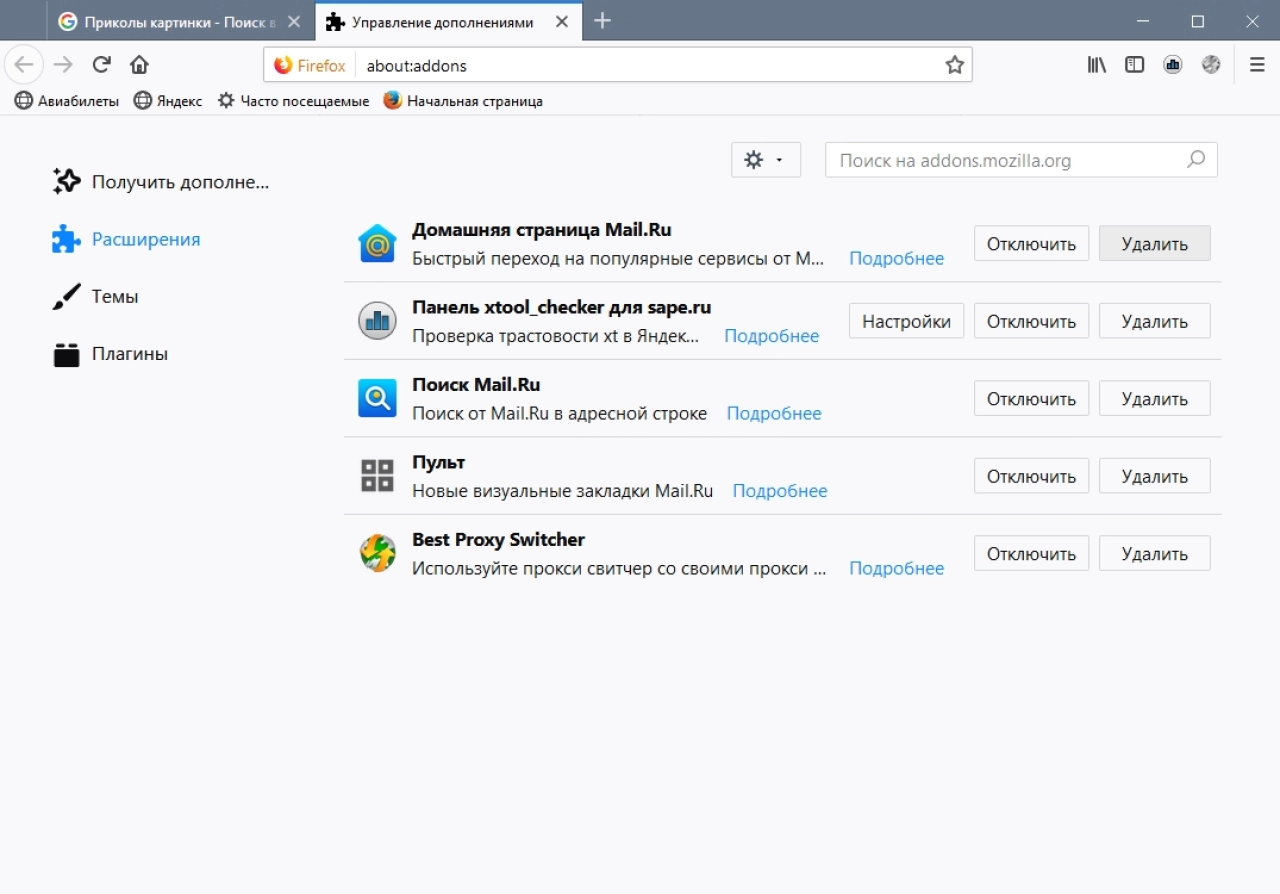Image resolution: width=1280 pixels, height=894 pixels.
Task: Select Расширения in the sidebar
Action: pyautogui.click(x=127, y=239)
